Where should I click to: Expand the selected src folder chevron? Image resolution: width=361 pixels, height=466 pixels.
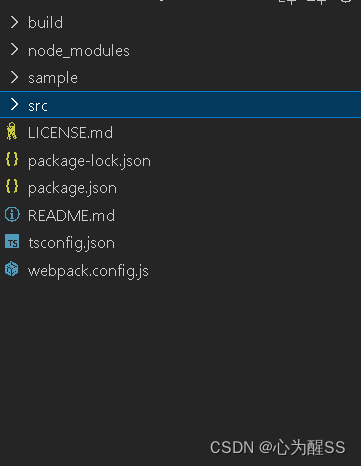[x=14, y=105]
